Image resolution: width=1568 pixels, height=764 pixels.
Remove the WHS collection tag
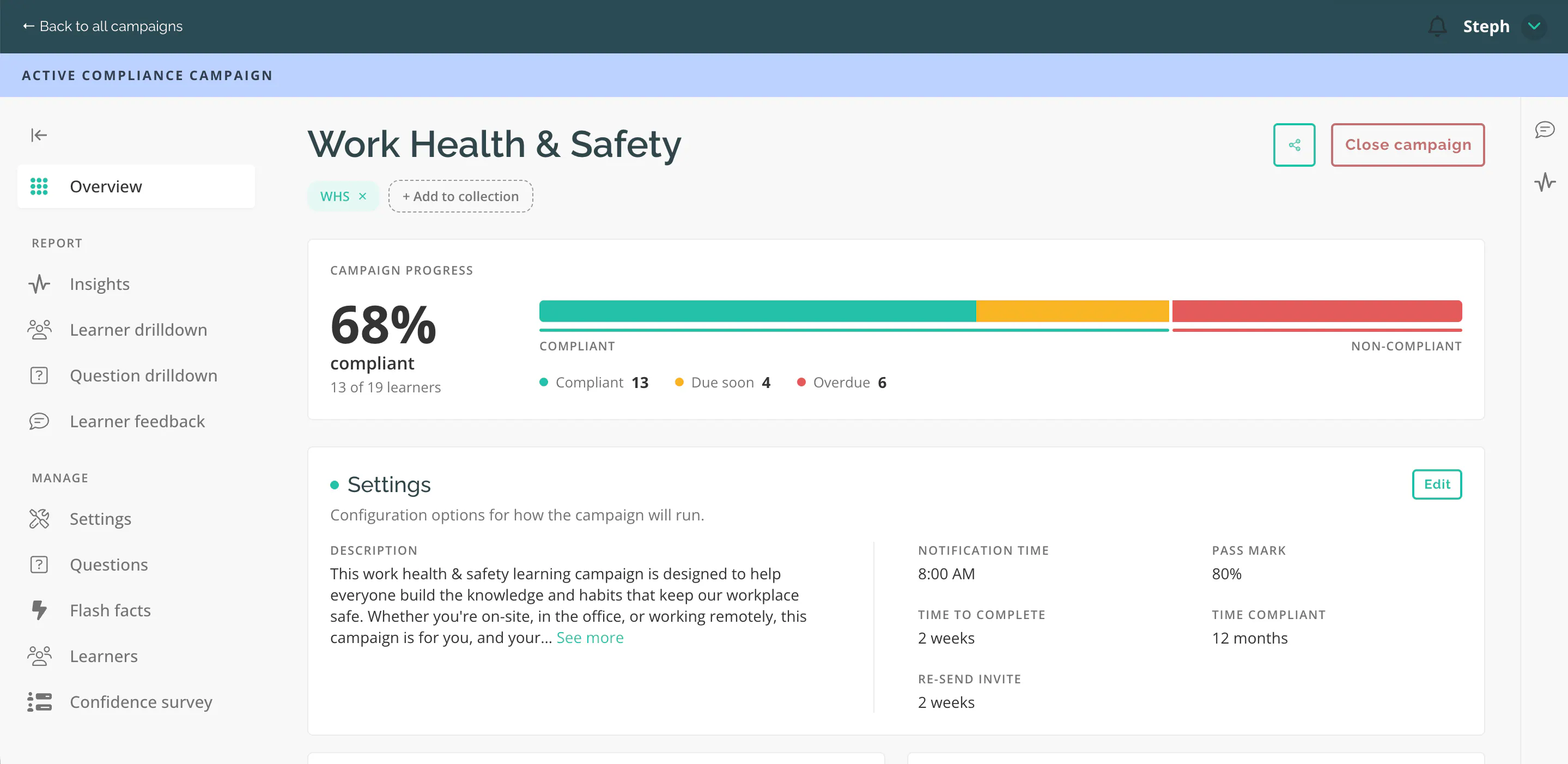363,196
